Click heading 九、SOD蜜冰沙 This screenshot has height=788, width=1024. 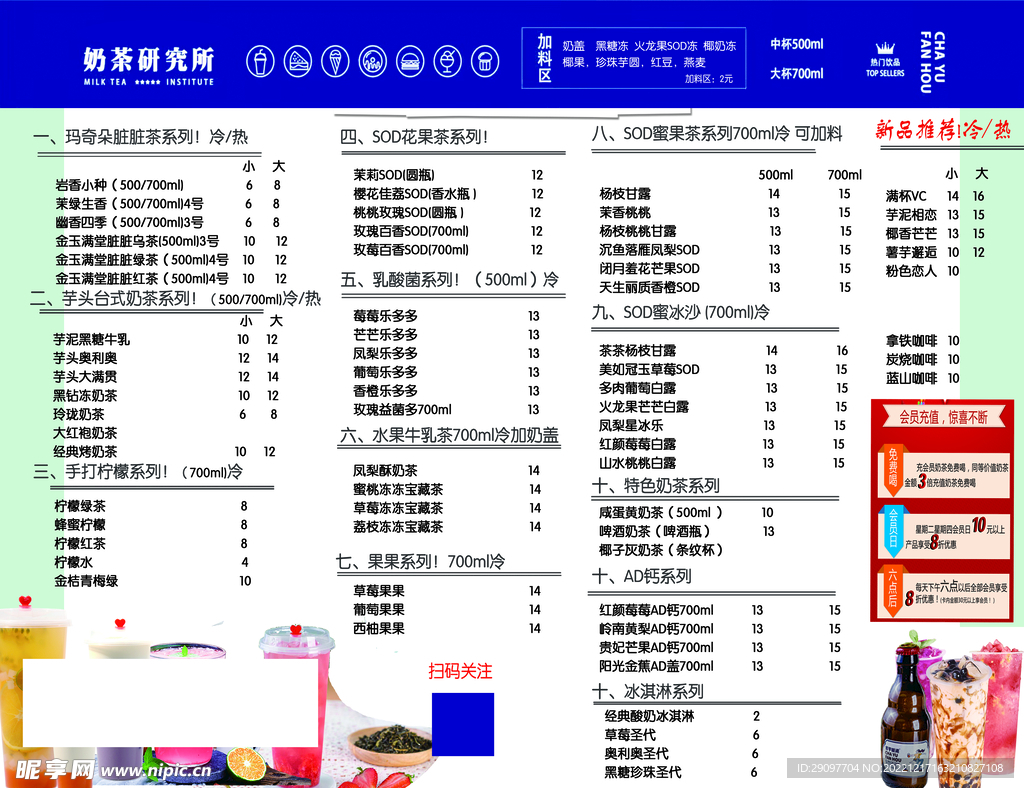680,313
